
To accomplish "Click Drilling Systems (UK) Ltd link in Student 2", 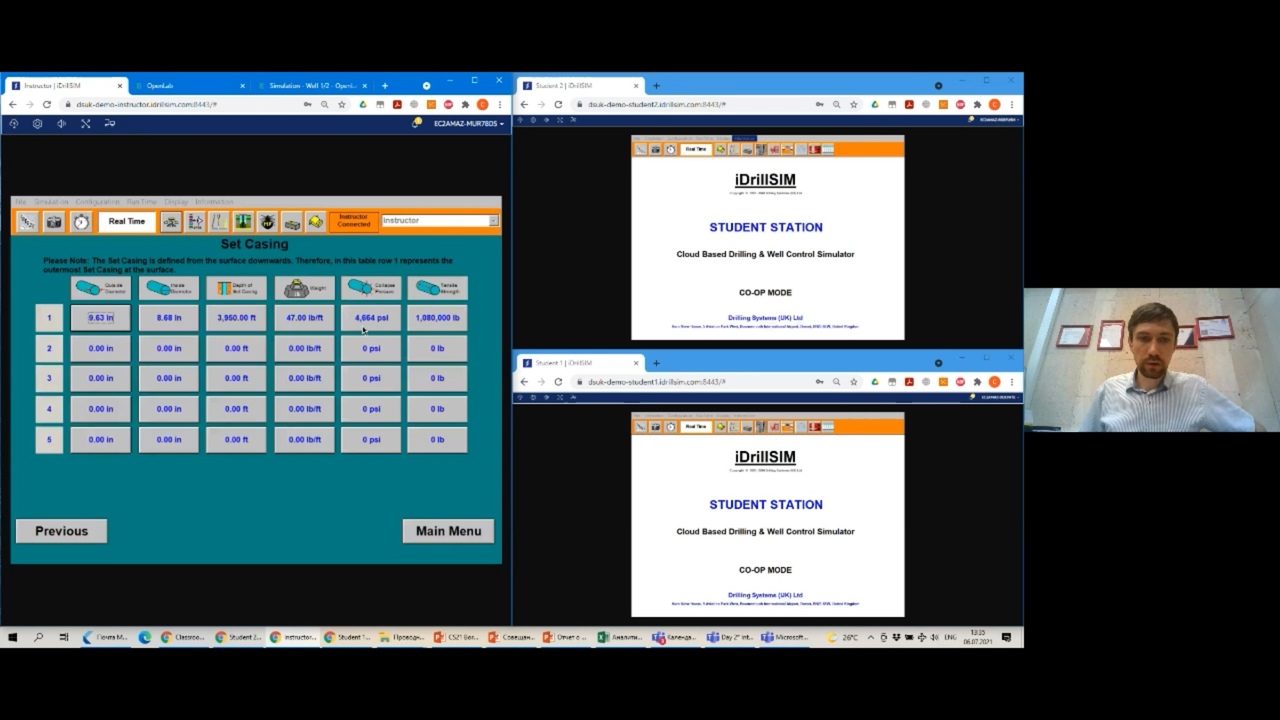I will (x=765, y=318).
